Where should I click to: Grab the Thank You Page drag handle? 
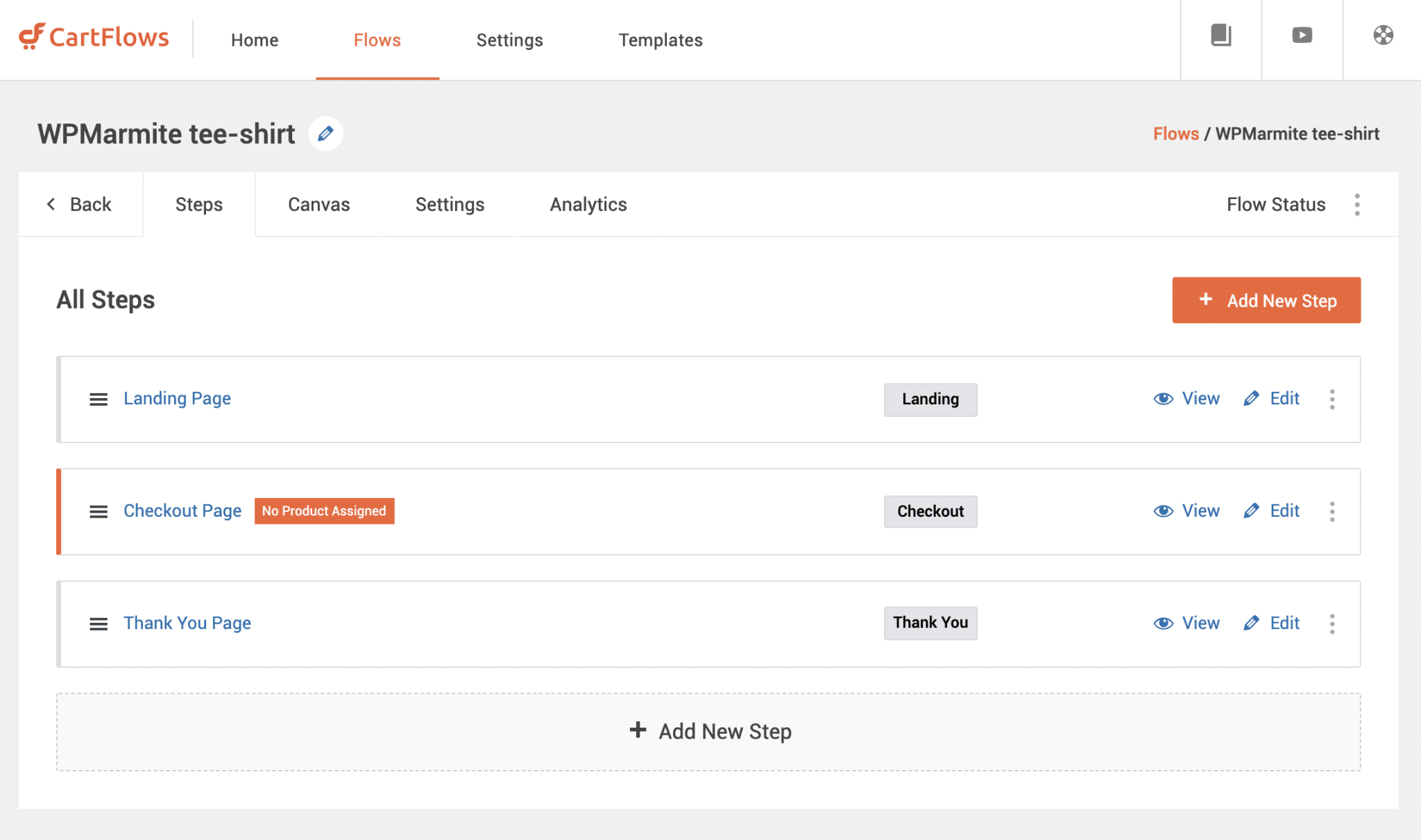pyautogui.click(x=99, y=624)
